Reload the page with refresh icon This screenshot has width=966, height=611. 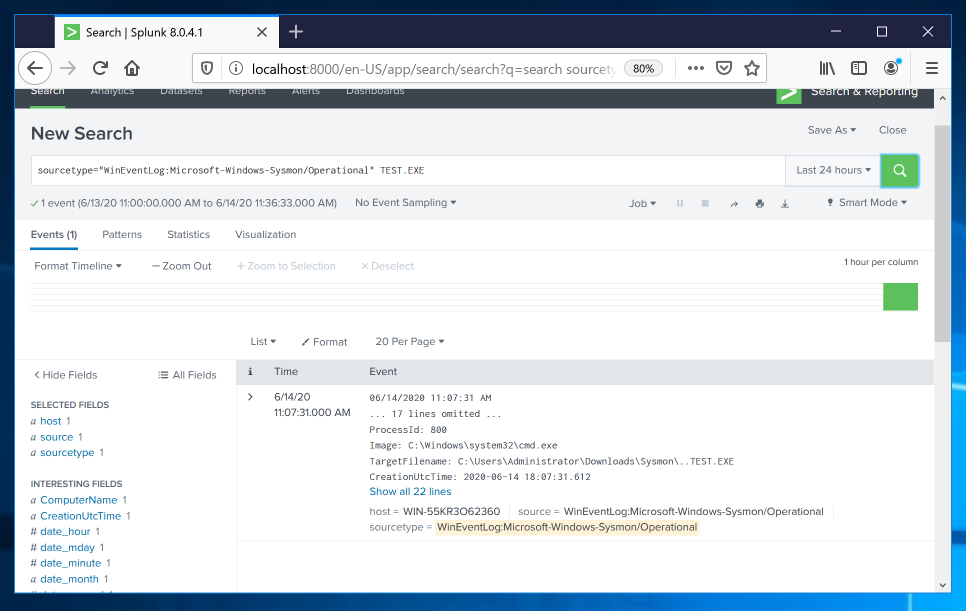(x=100, y=68)
